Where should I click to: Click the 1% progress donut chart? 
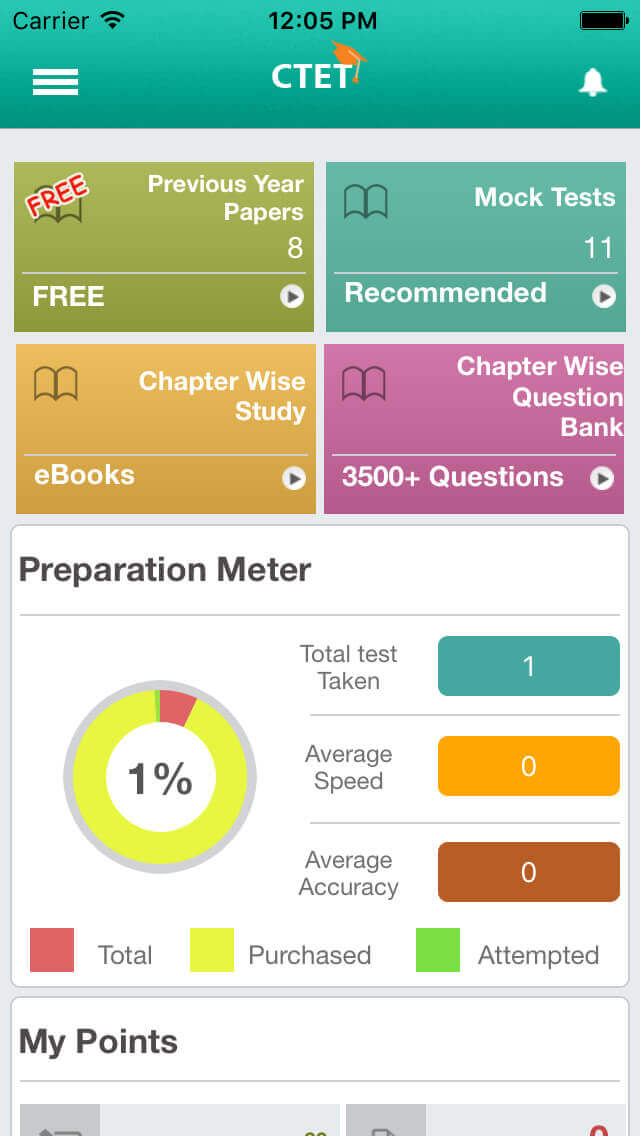160,777
